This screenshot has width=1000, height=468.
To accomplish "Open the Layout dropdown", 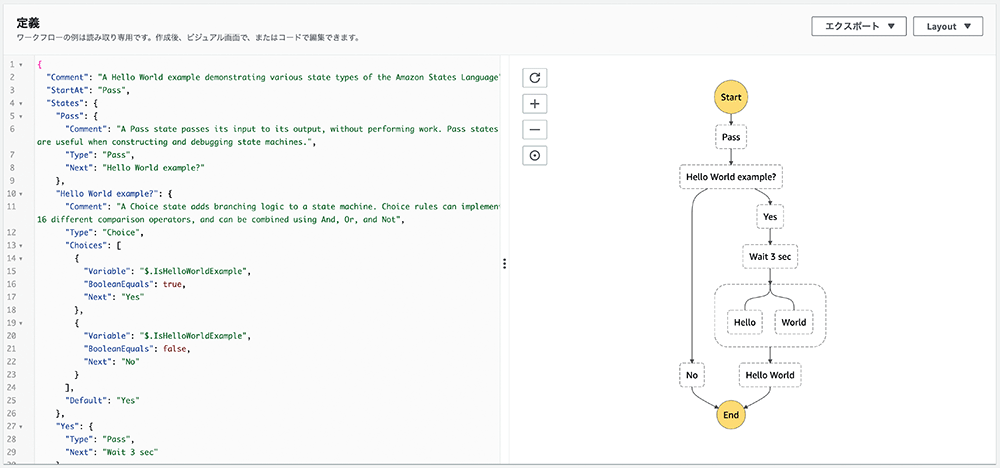I will [948, 27].
